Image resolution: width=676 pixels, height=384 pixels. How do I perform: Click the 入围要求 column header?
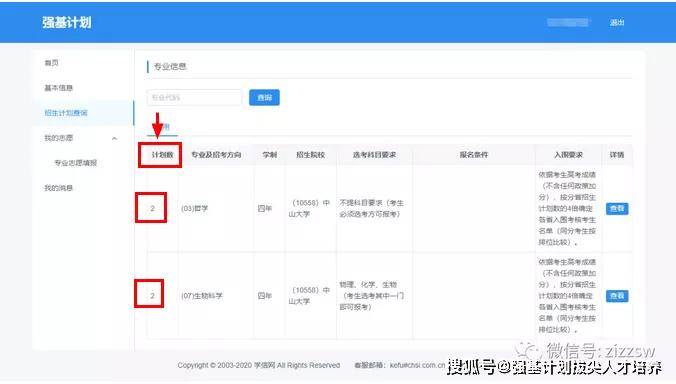(568, 155)
